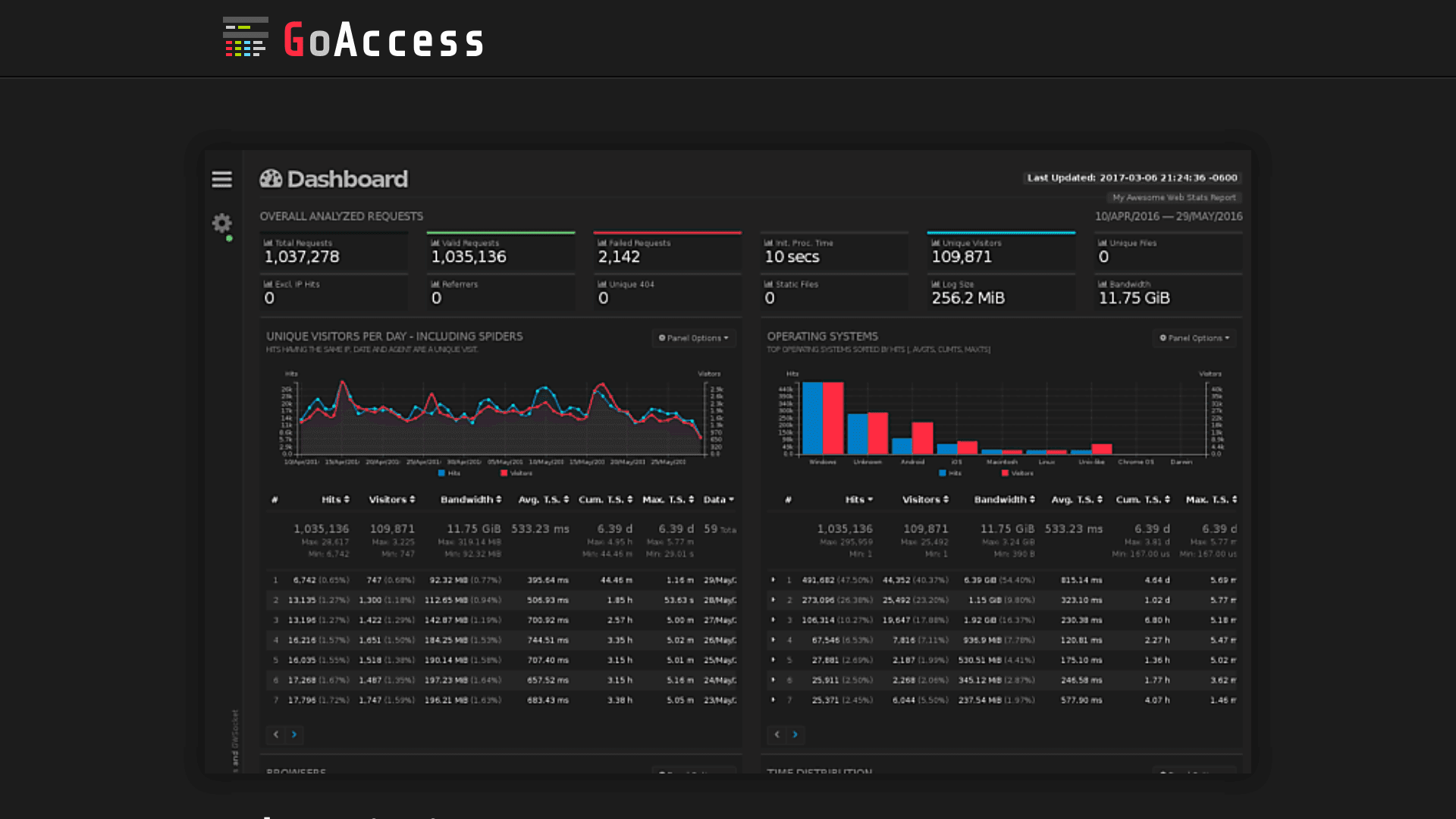Click Failed Requests stat chart icon
The image size is (1456, 819).
click(x=601, y=243)
